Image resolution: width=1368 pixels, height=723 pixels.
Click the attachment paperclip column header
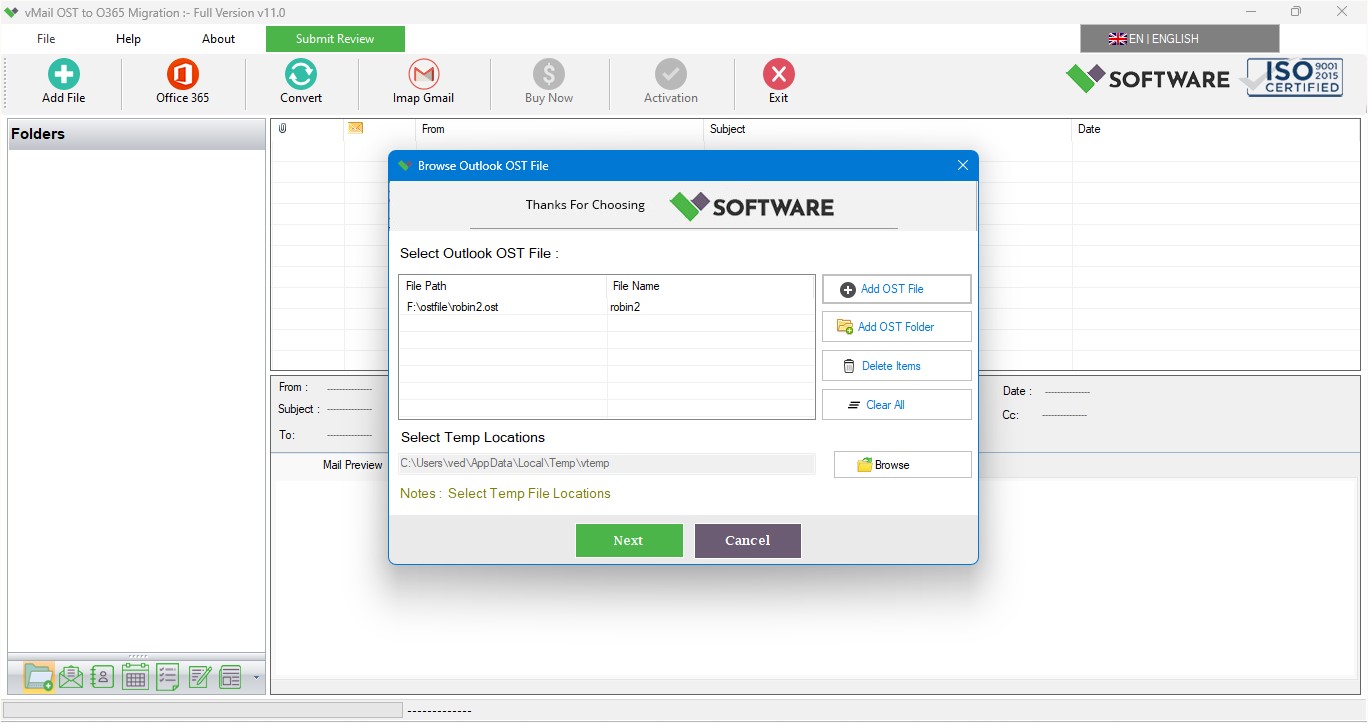pyautogui.click(x=307, y=129)
